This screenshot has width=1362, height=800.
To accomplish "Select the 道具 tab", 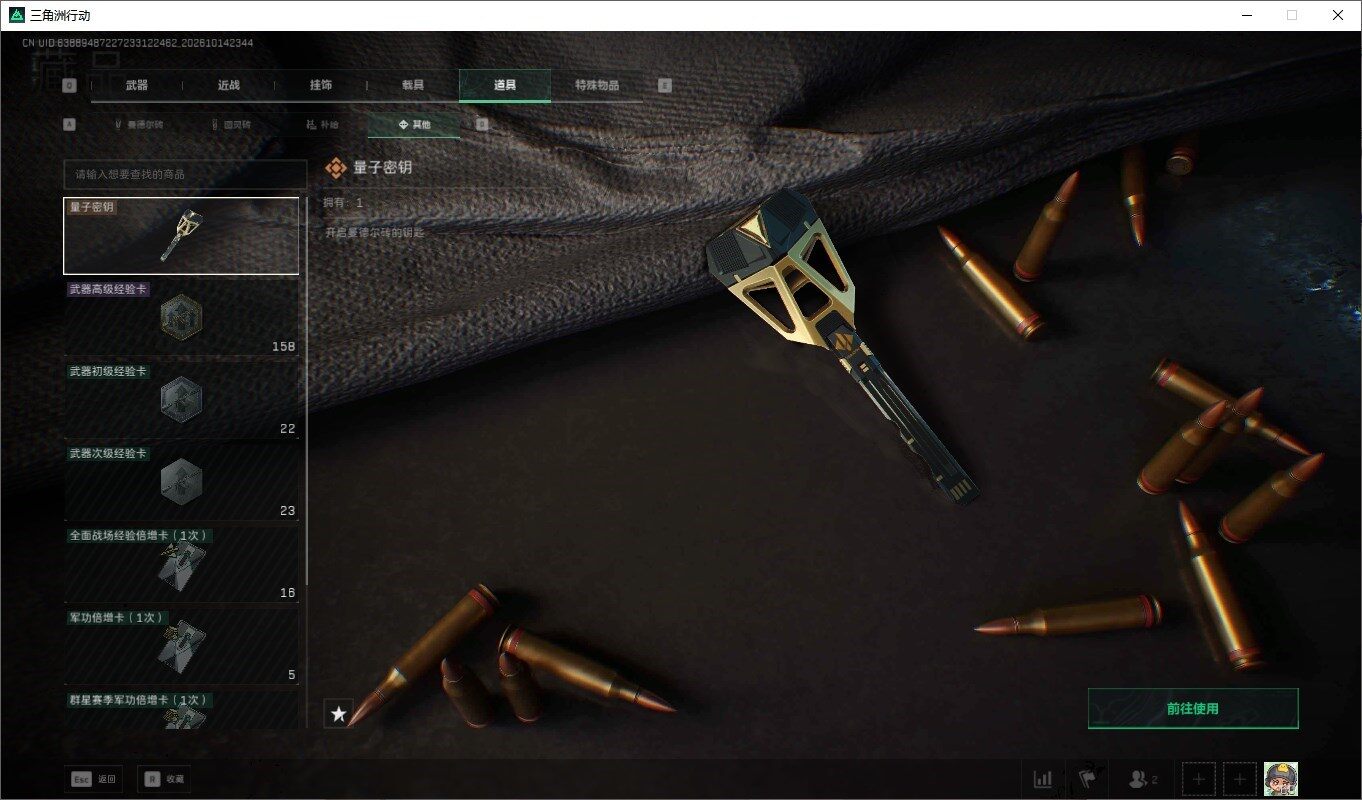I will click(505, 85).
